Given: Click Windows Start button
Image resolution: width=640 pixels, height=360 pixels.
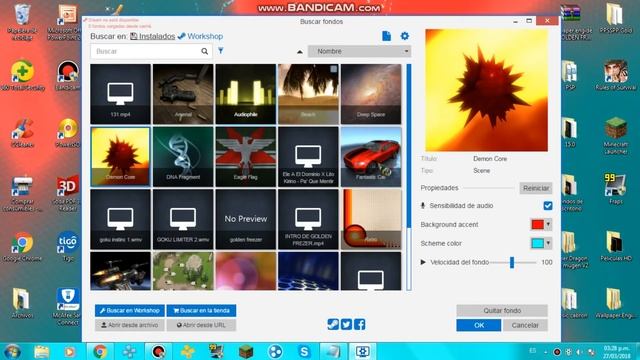Looking at the screenshot, I should click(x=12, y=351).
